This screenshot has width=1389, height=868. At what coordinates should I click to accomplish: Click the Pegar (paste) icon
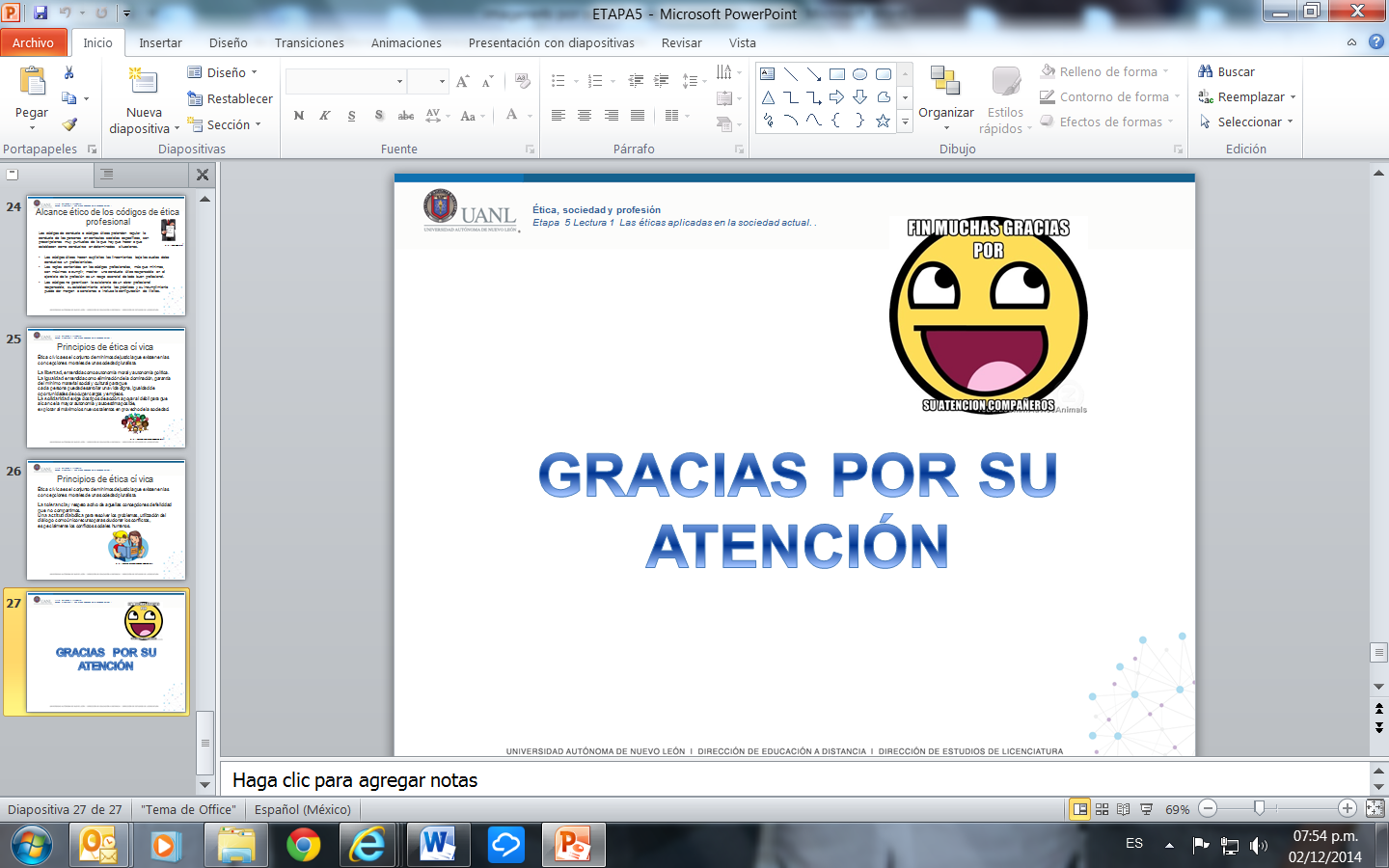[x=32, y=83]
